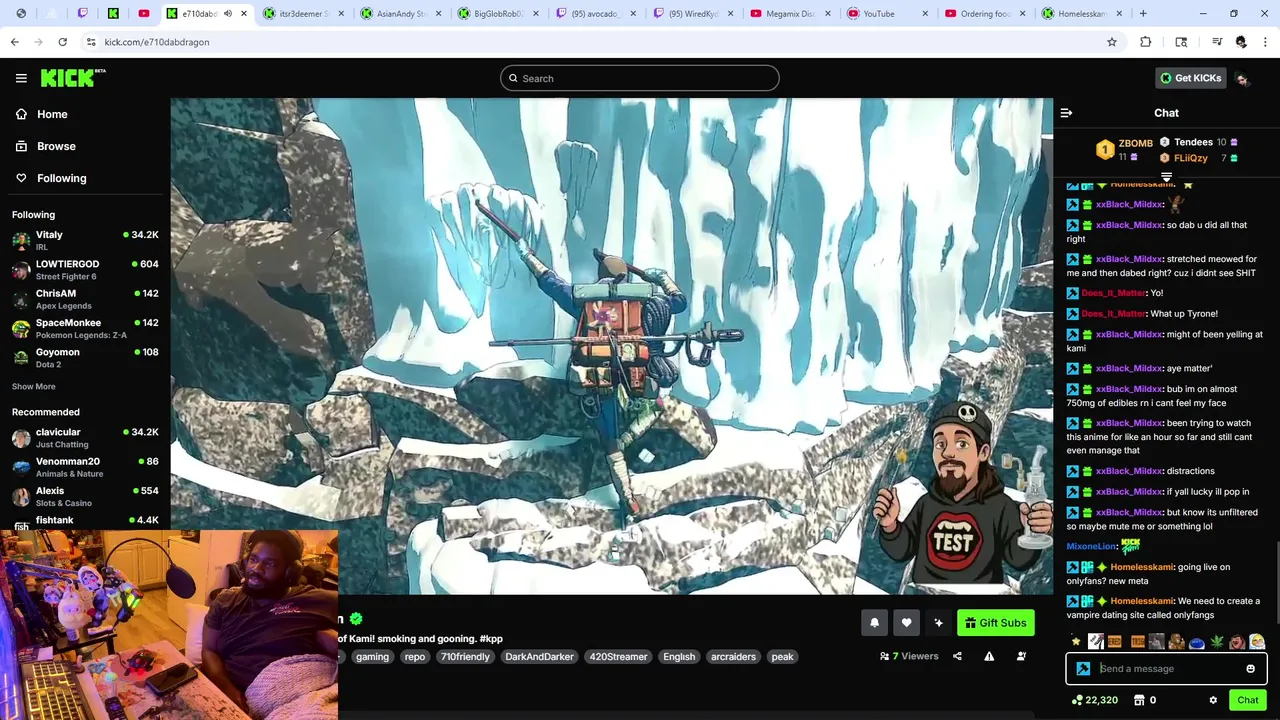Viewport: 1280px width, 720px height.
Task: Open the Chrome three-dot menu
Action: [1263, 42]
